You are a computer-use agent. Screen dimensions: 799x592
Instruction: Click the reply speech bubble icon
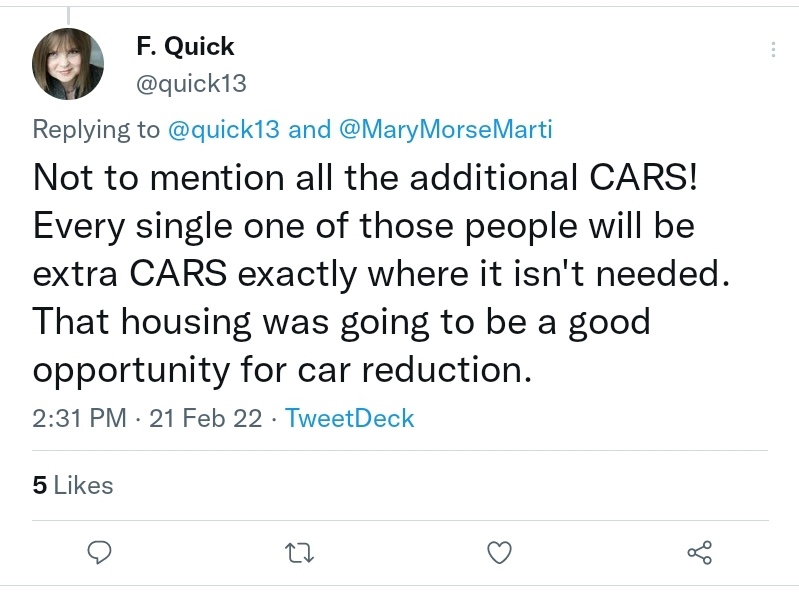[x=98, y=551]
